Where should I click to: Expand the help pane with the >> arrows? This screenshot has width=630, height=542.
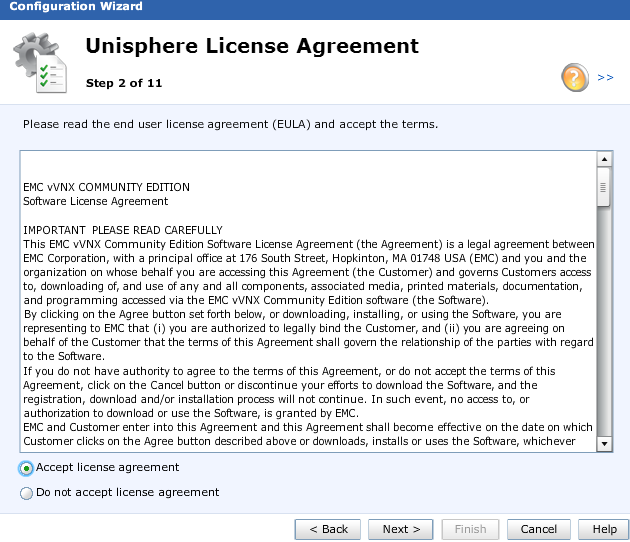[605, 77]
